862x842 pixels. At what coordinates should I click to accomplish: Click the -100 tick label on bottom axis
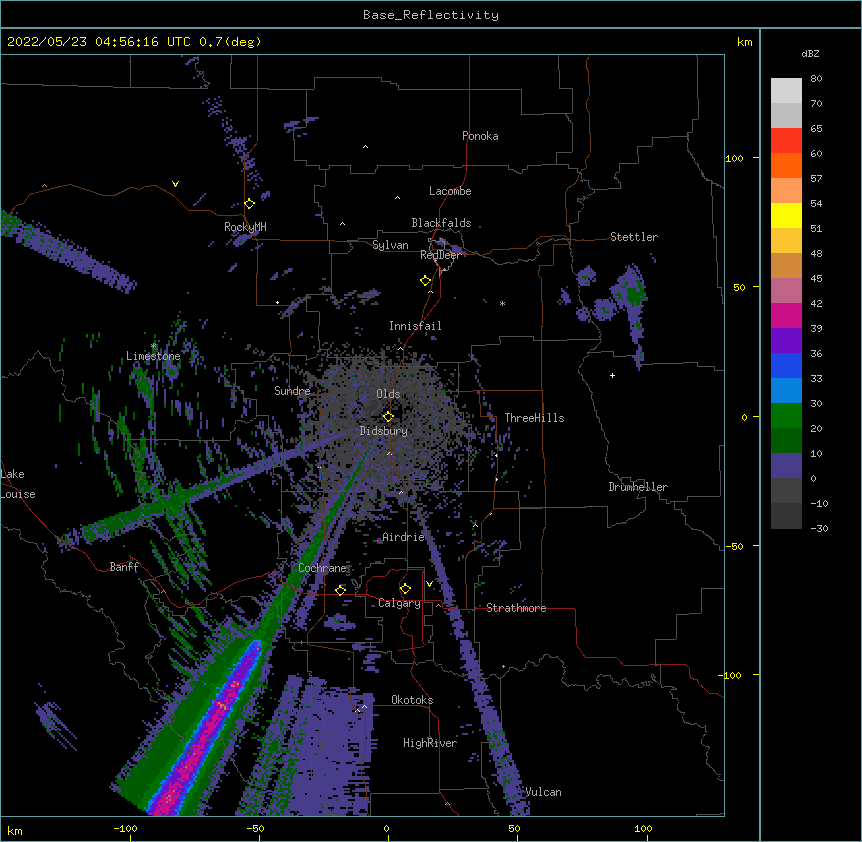(x=125, y=828)
